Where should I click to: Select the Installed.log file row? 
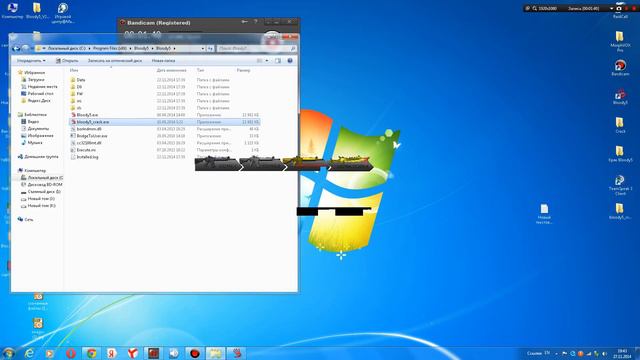165,157
